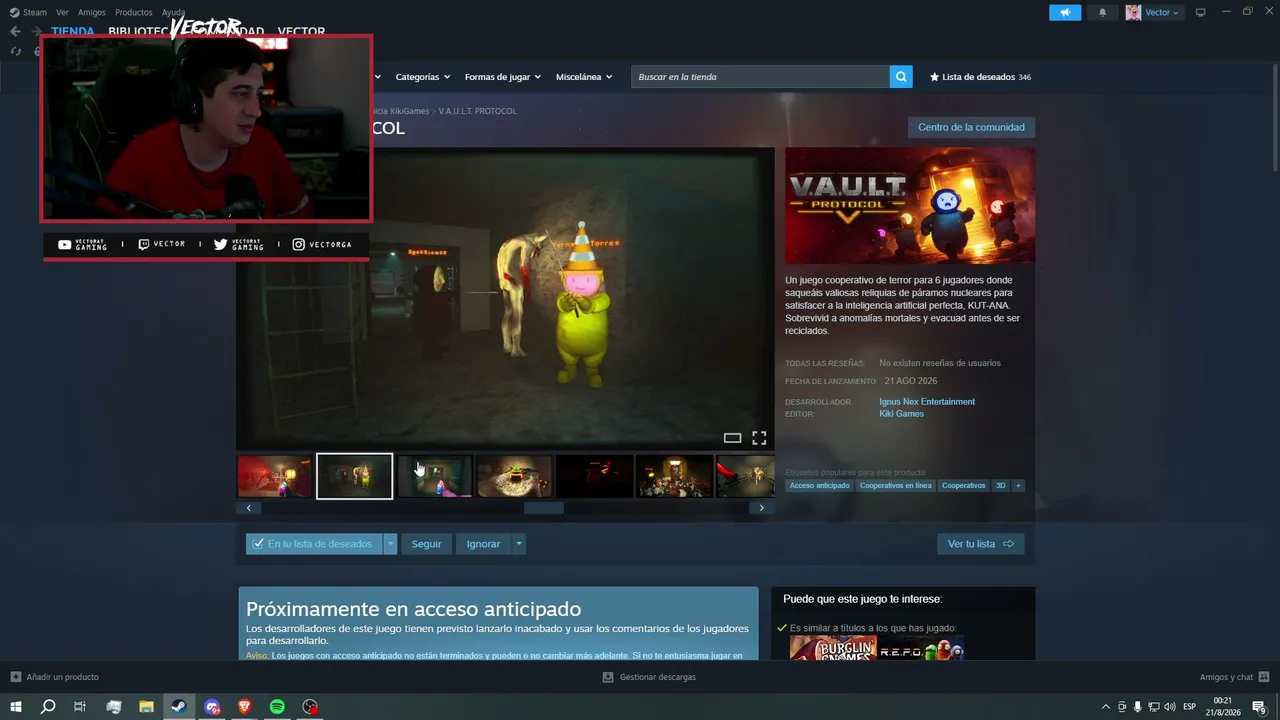Toggle theater mode on the screenshot viewer

pos(732,438)
